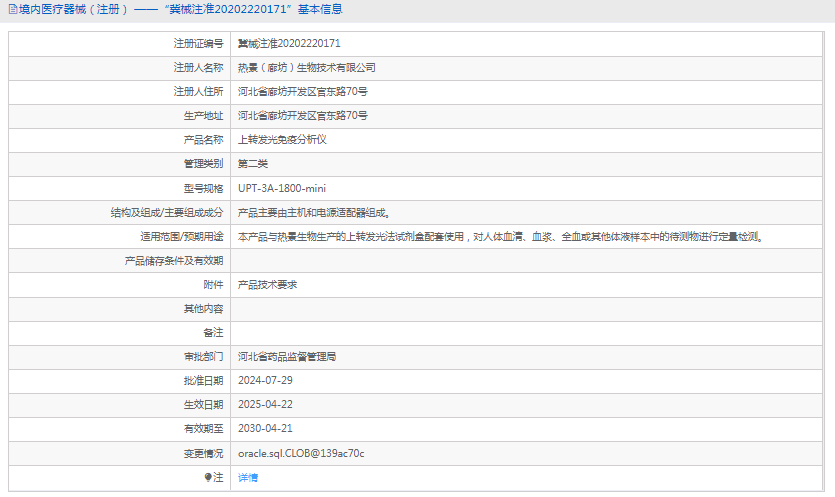
Task: Select product name 上转发光免疫分析仪
Action: tap(282, 140)
